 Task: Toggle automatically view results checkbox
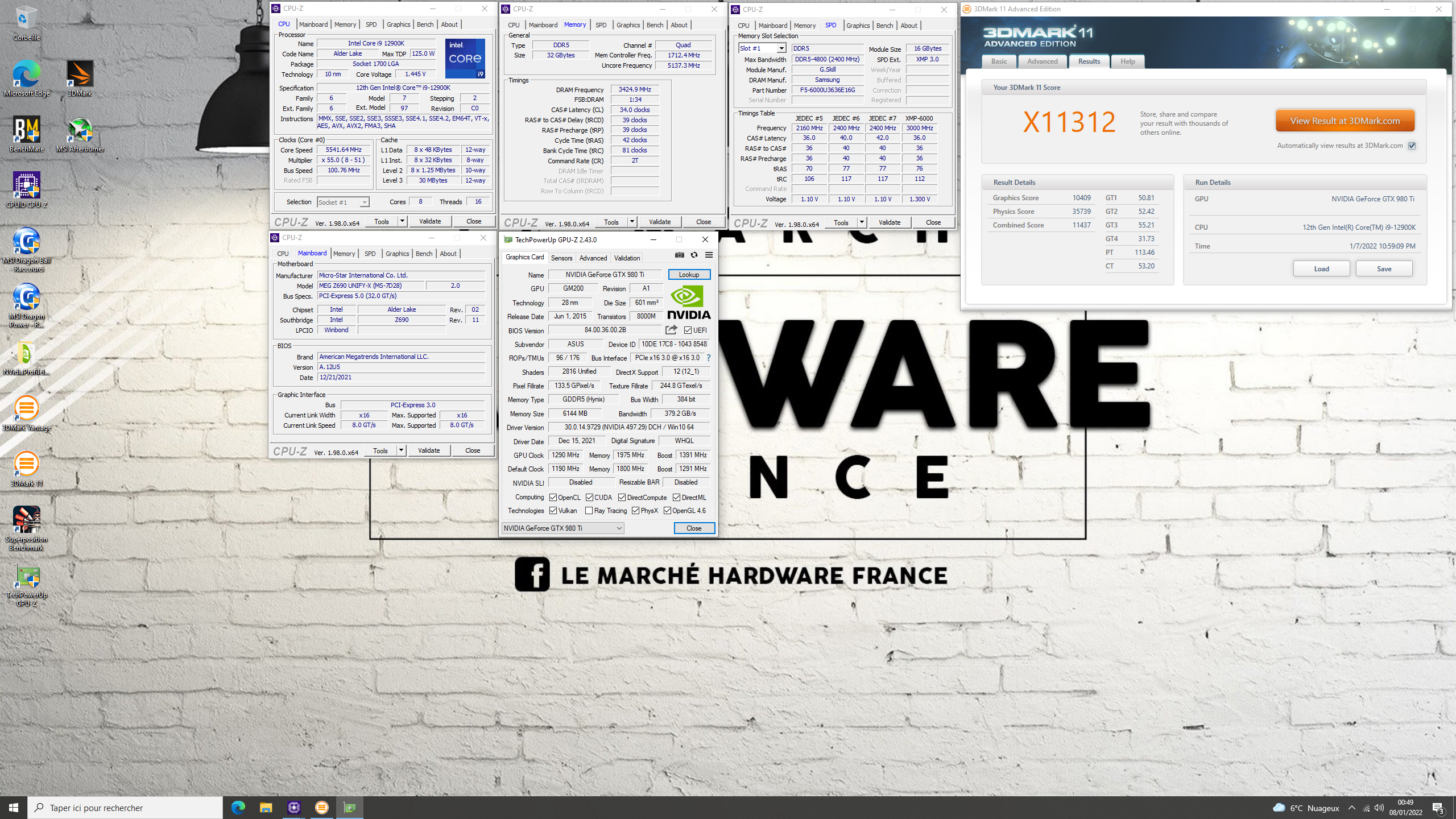pyautogui.click(x=1412, y=146)
